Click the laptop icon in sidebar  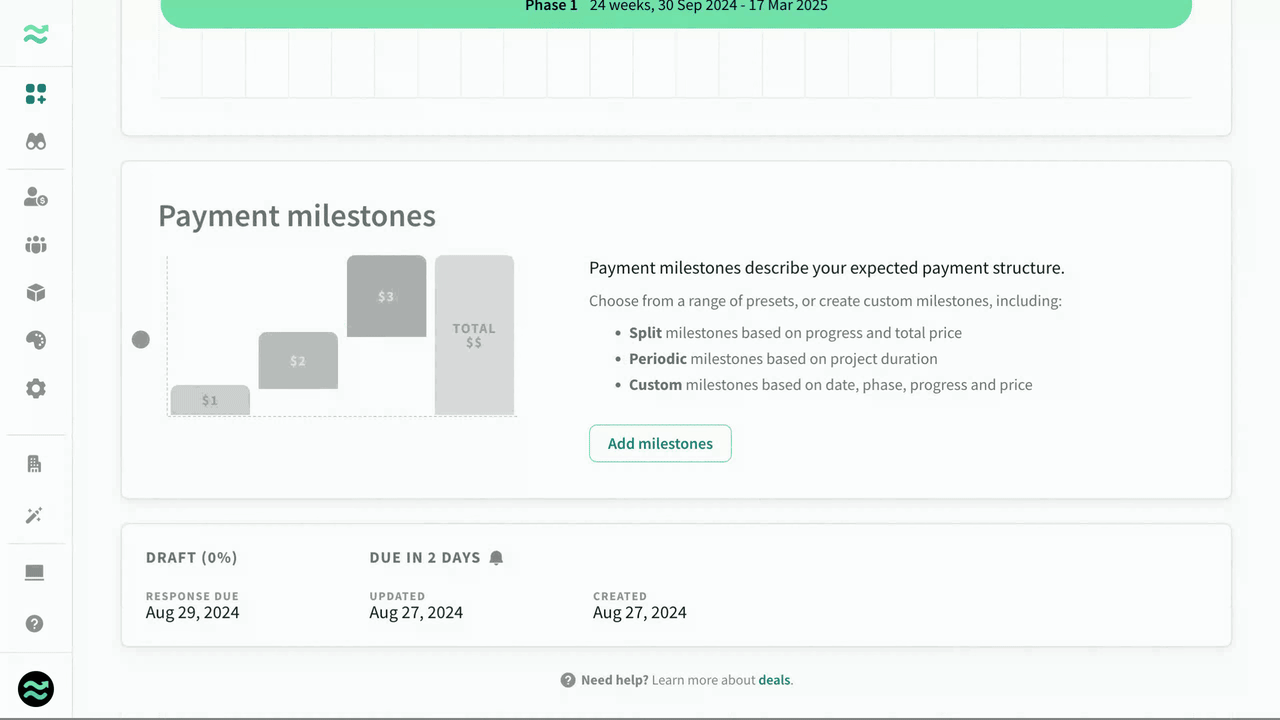[x=35, y=573]
